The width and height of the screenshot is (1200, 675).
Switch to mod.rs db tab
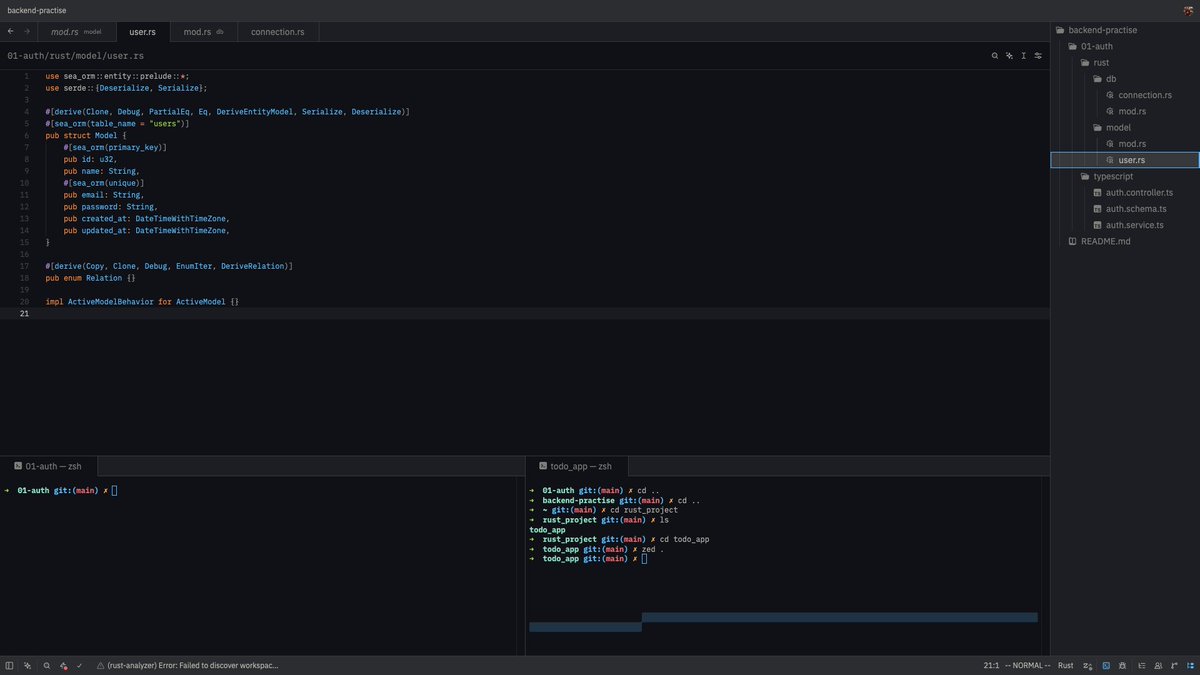(x=204, y=32)
